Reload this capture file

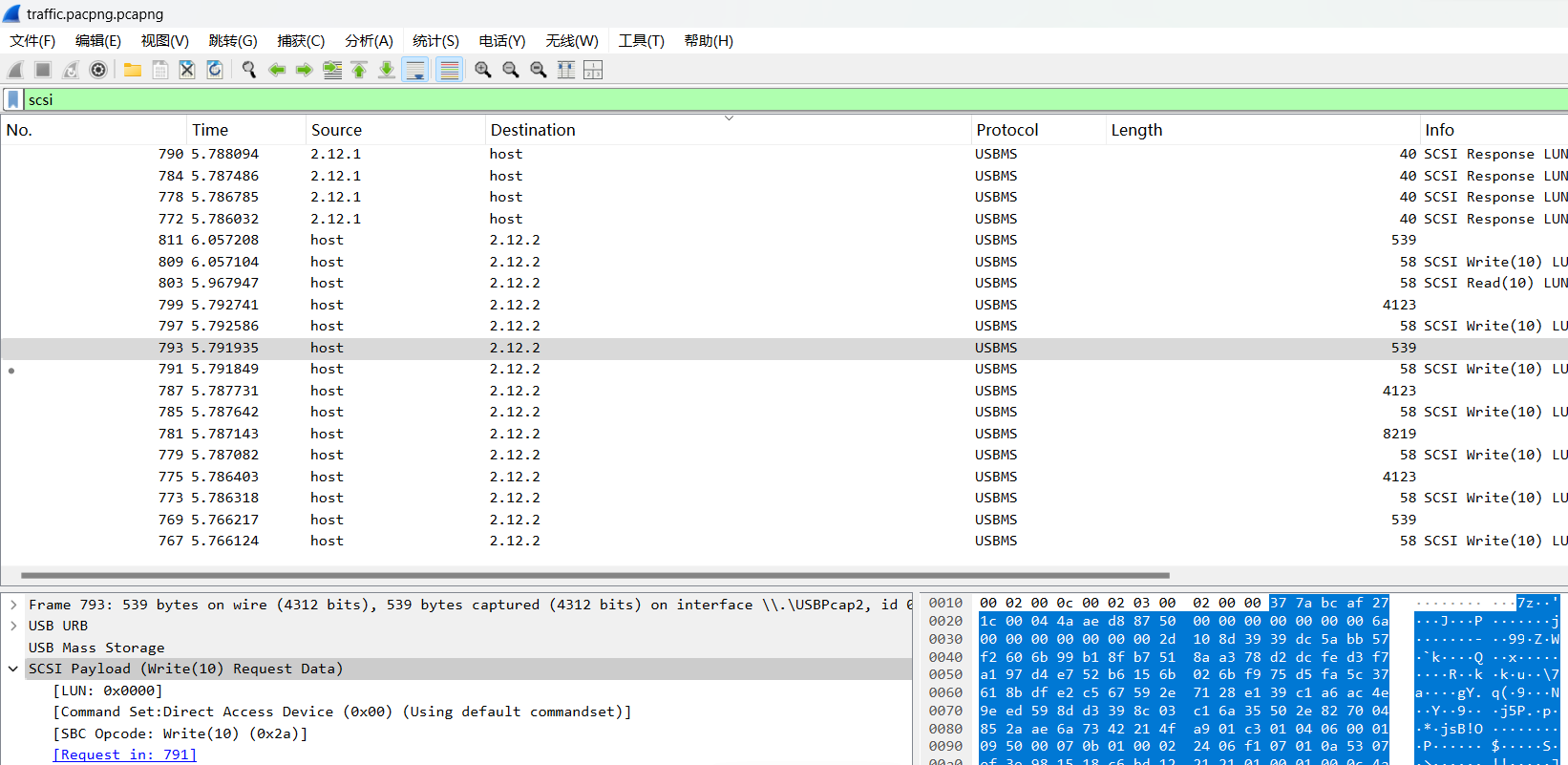coord(216,70)
